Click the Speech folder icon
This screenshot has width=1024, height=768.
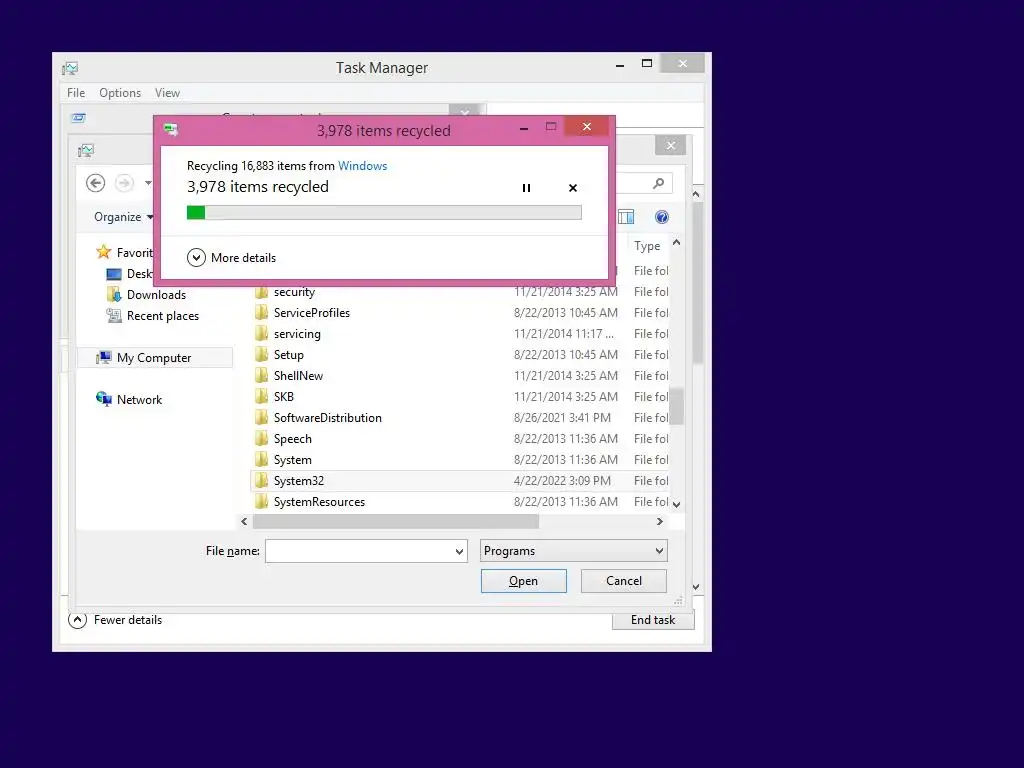[x=261, y=439]
